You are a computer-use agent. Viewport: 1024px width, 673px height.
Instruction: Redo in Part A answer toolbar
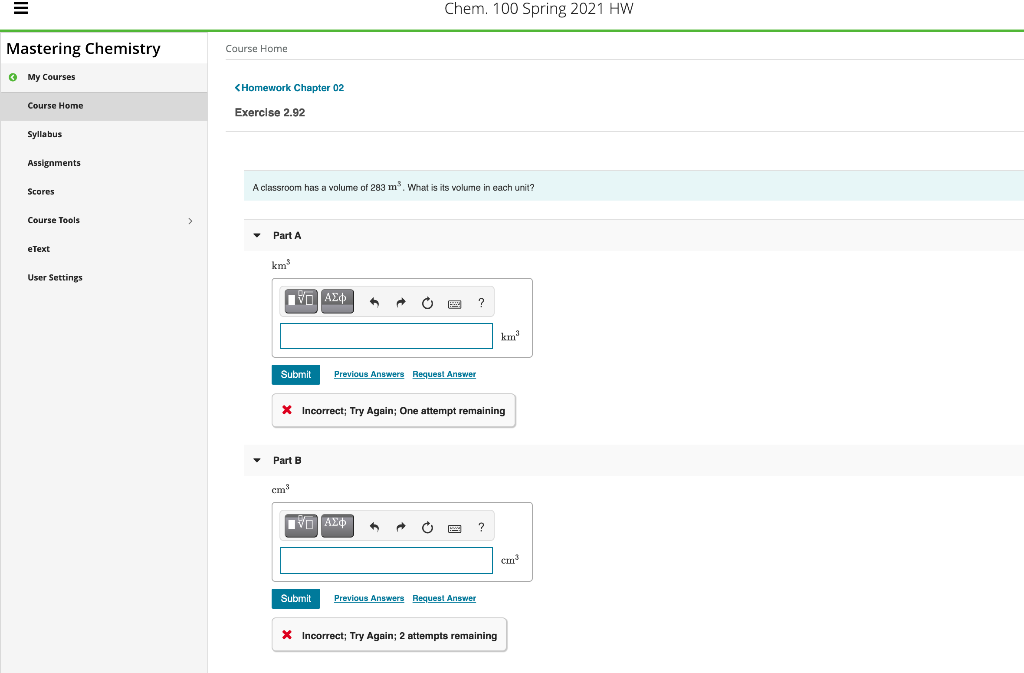(400, 302)
